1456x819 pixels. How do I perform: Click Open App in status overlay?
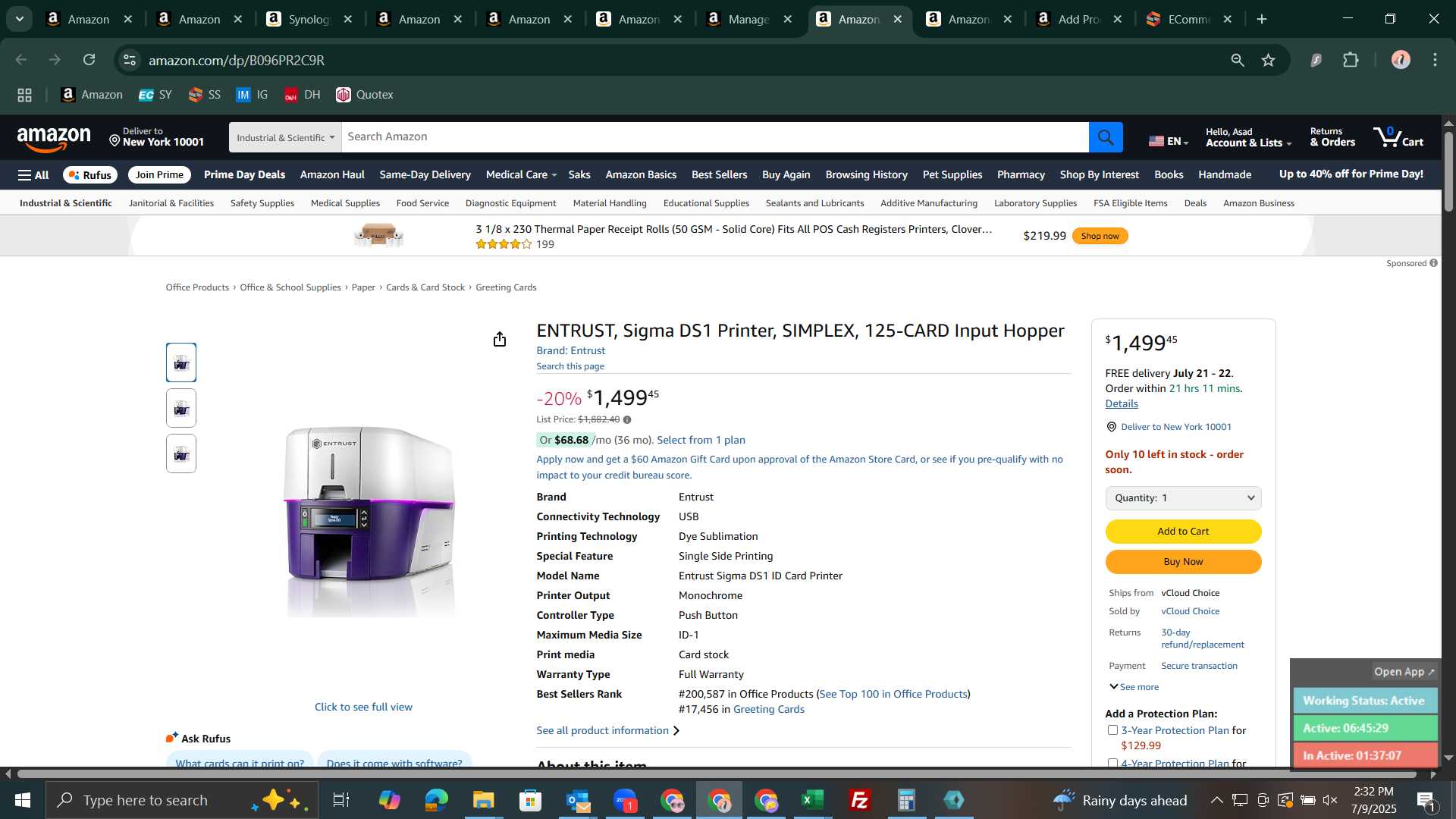point(1404,672)
